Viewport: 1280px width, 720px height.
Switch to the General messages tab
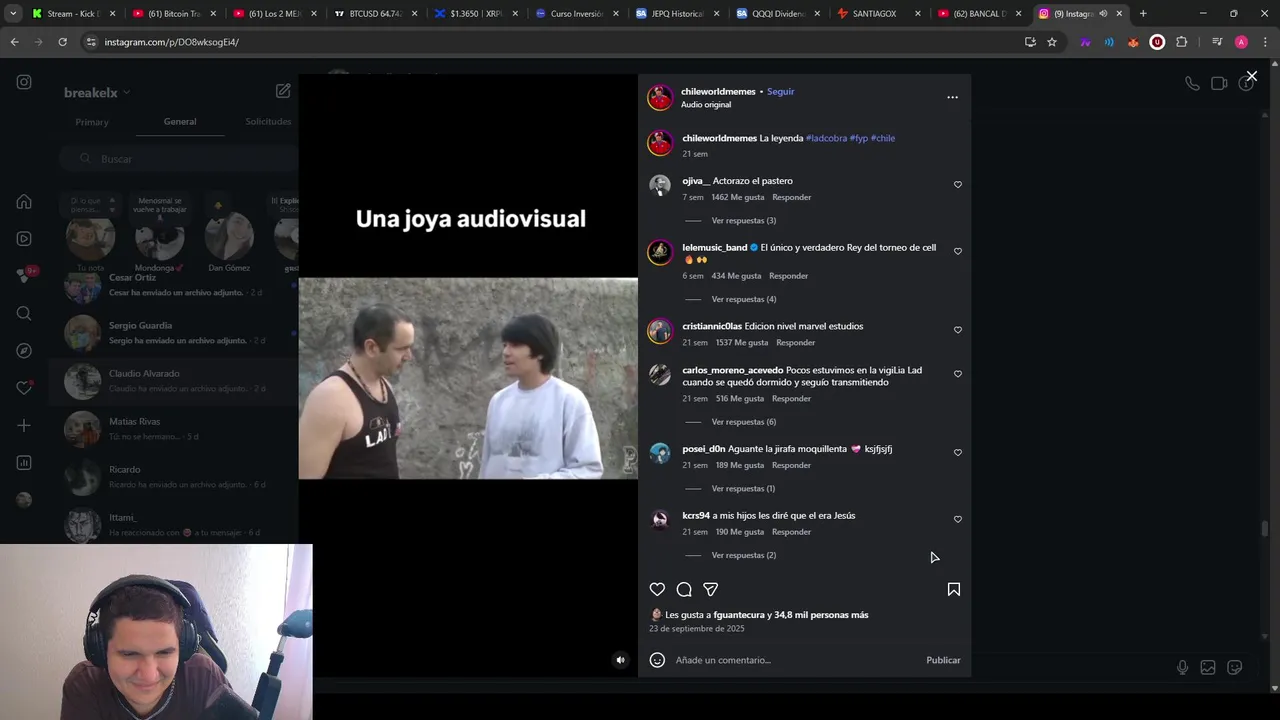180,122
